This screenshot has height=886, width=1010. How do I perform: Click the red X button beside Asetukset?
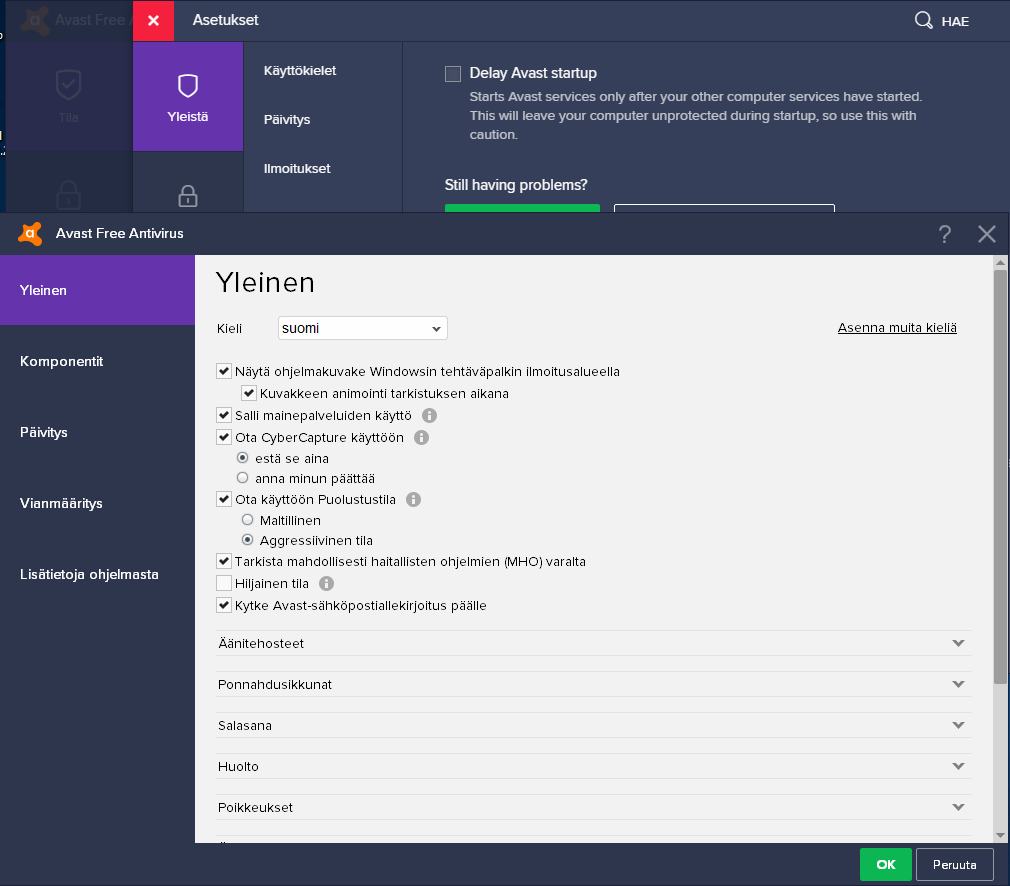point(153,21)
